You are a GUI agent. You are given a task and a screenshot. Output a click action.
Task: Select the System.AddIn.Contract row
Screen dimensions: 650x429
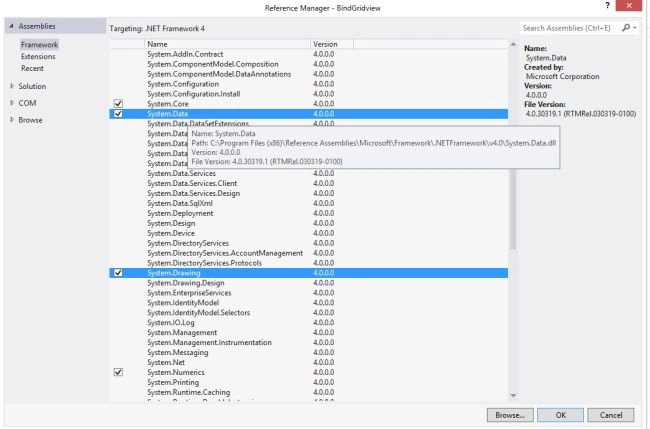308,54
